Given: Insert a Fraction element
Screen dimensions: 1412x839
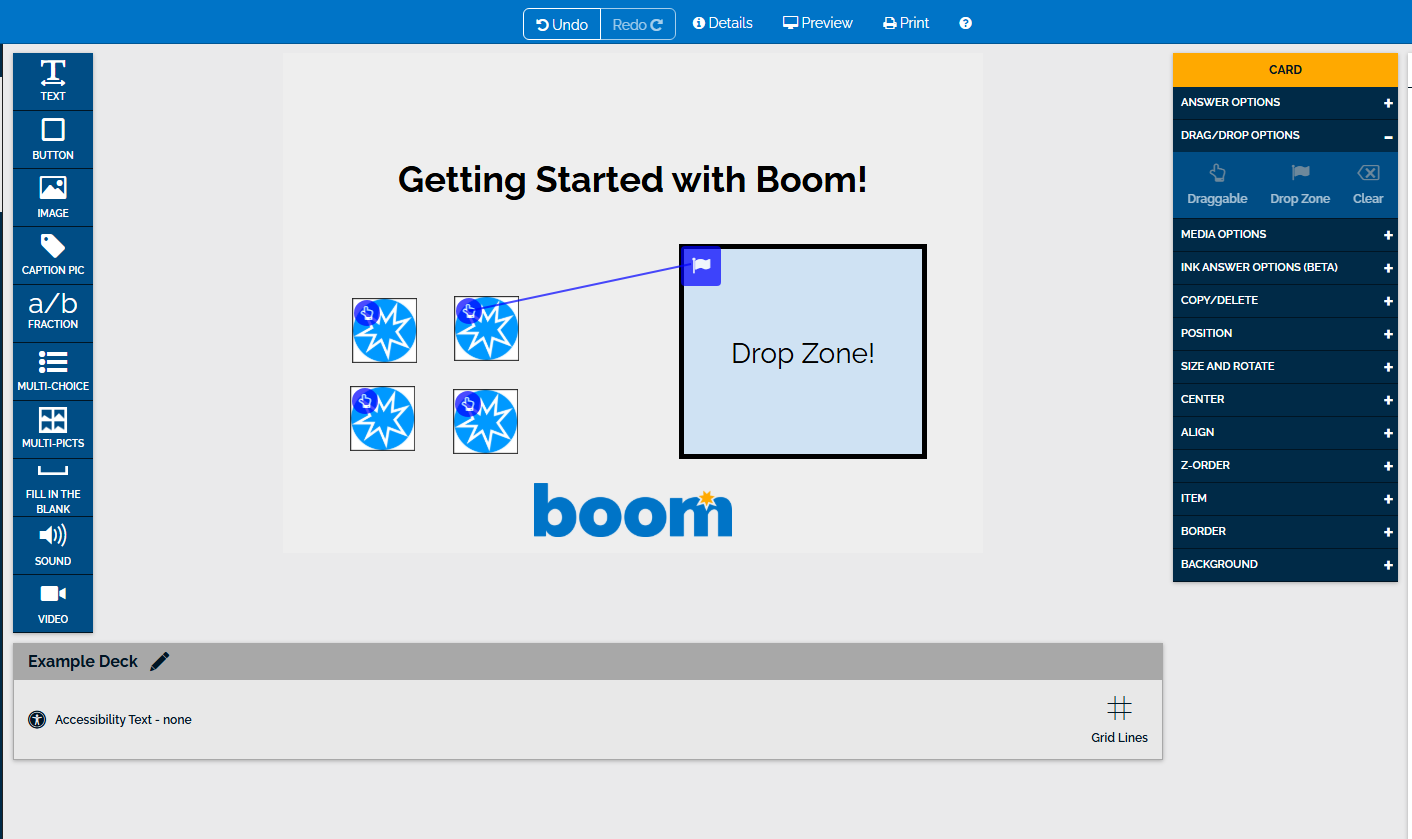Looking at the screenshot, I should tap(53, 313).
